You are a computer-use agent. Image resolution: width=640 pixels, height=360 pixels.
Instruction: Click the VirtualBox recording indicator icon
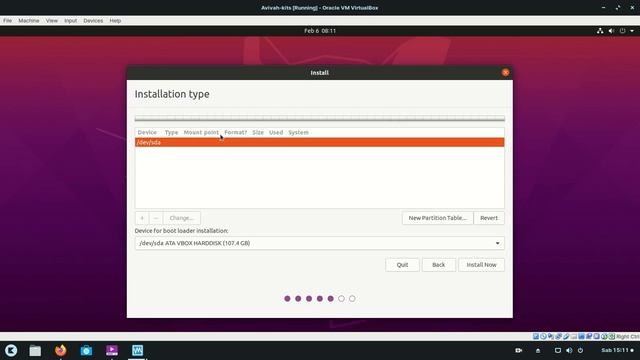tap(589, 336)
